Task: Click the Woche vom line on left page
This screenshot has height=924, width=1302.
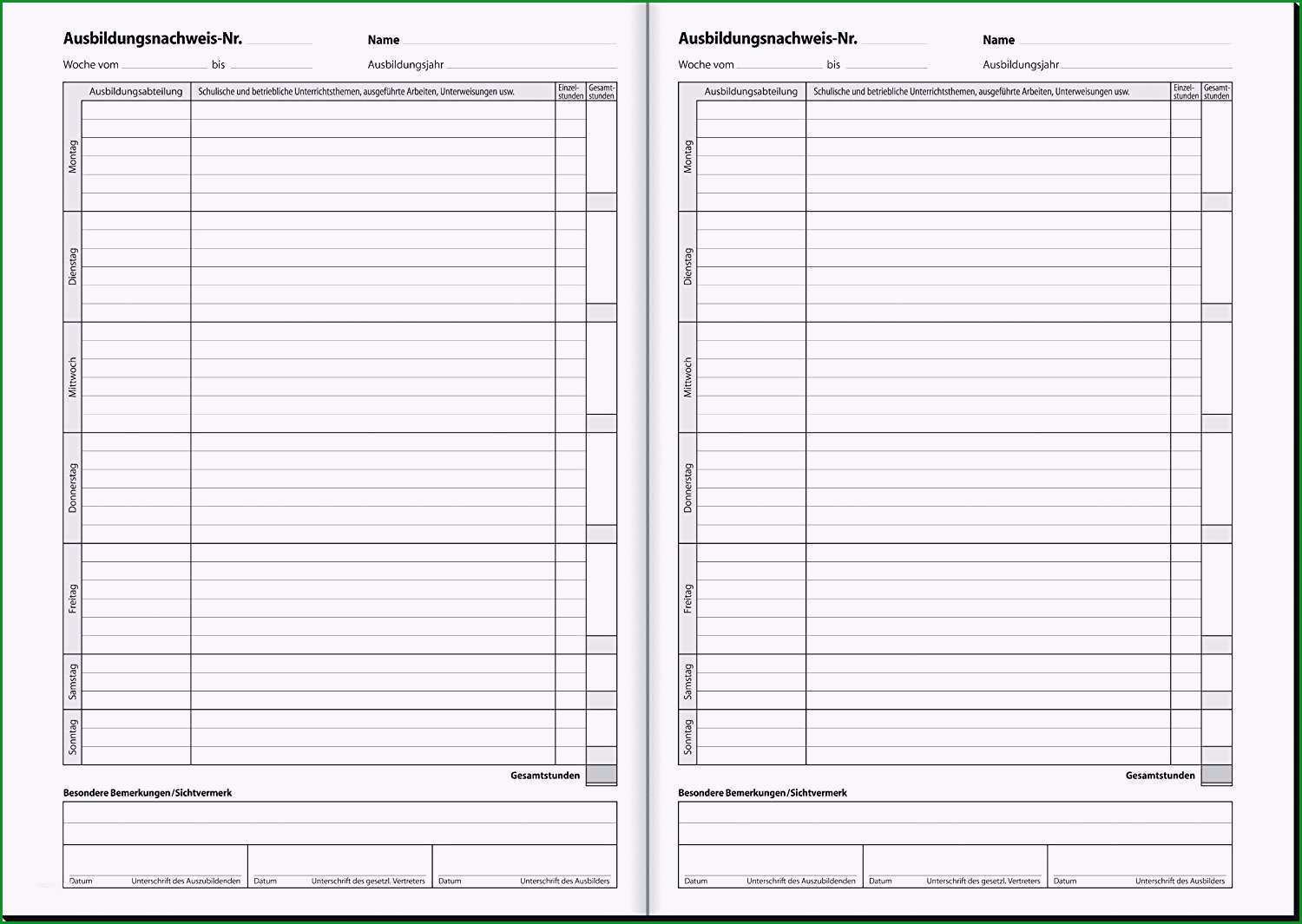Action: point(164,65)
